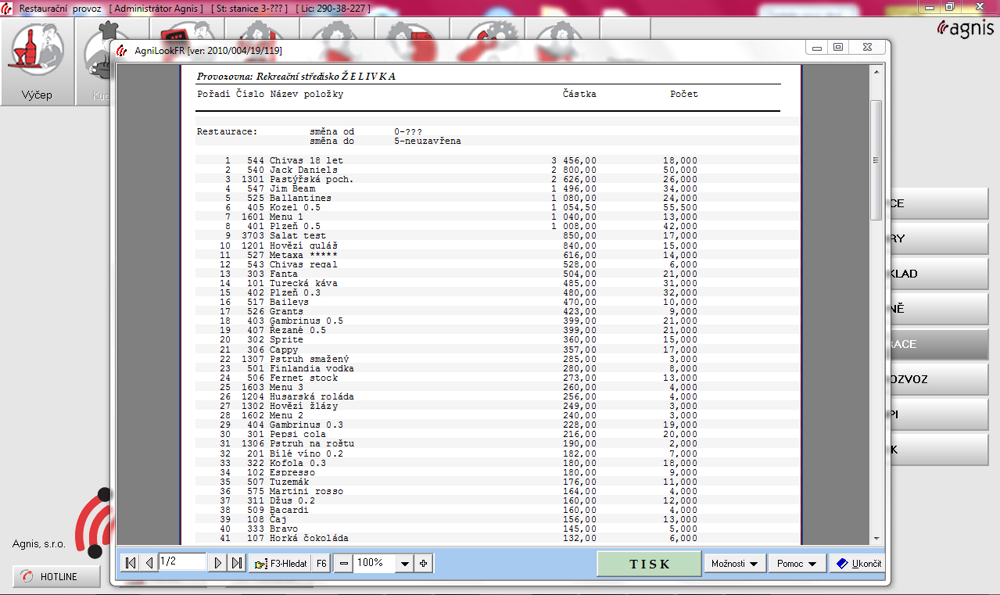This screenshot has height=595, width=1000.
Task: Click the 'Počet' column header
Action: click(x=684, y=94)
